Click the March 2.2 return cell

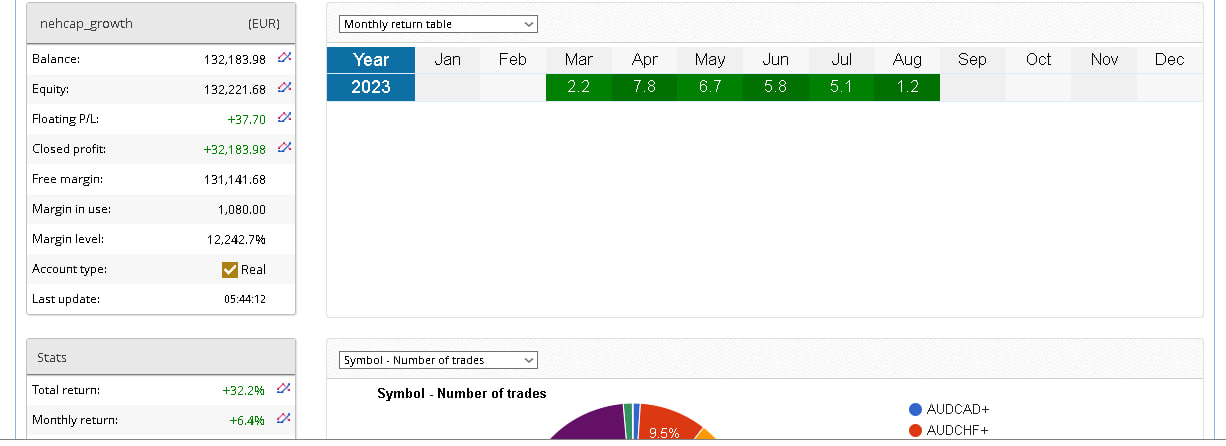pos(578,87)
